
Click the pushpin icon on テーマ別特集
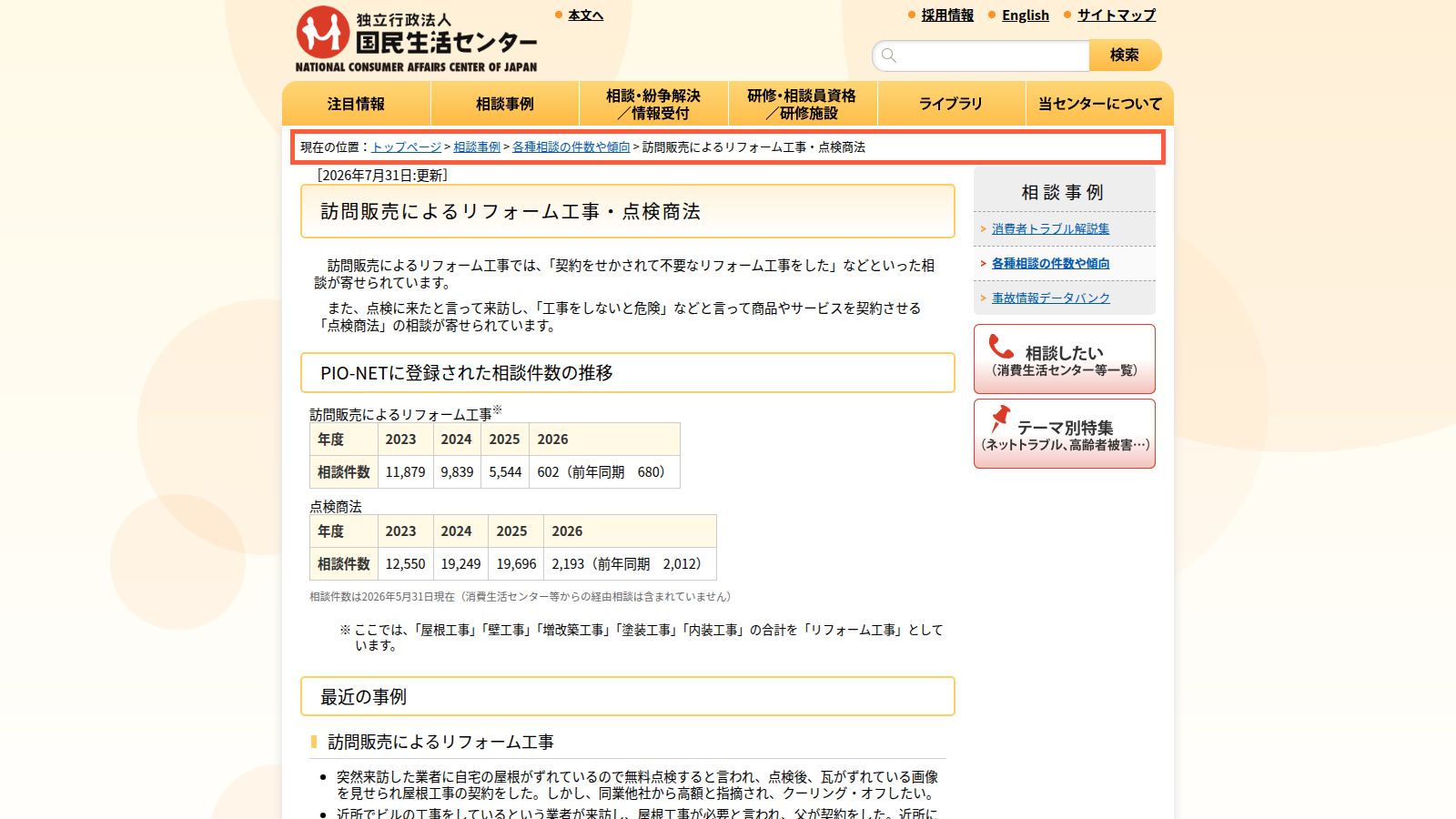point(1000,419)
